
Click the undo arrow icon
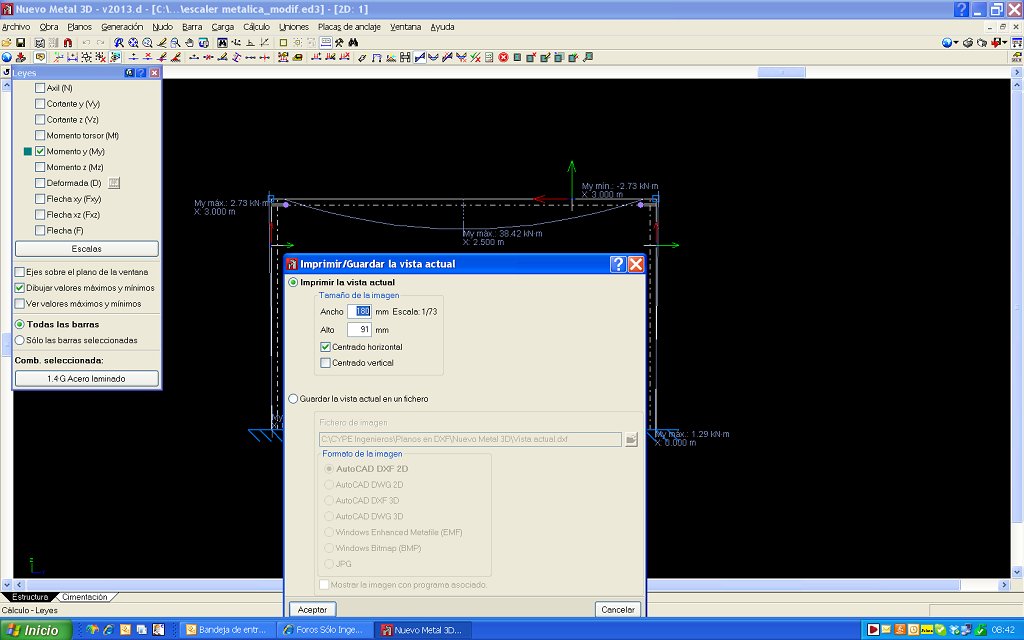pyautogui.click(x=86, y=42)
